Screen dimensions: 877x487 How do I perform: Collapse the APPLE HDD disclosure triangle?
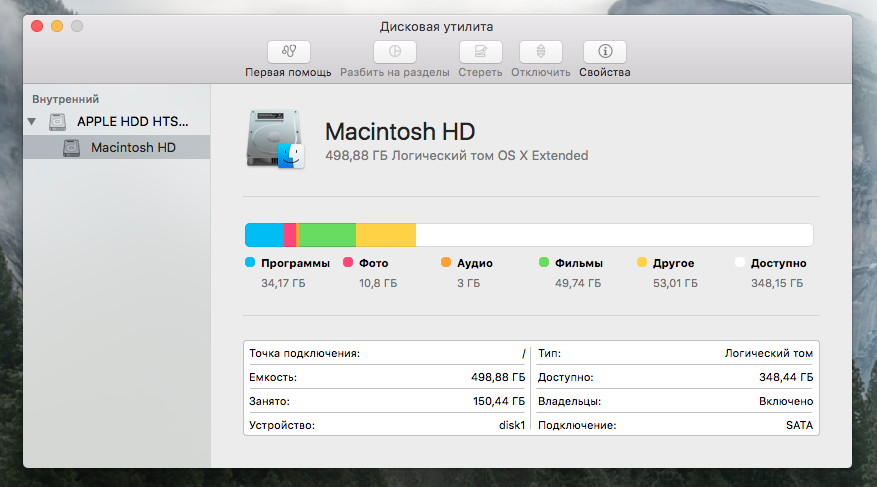tap(33, 122)
